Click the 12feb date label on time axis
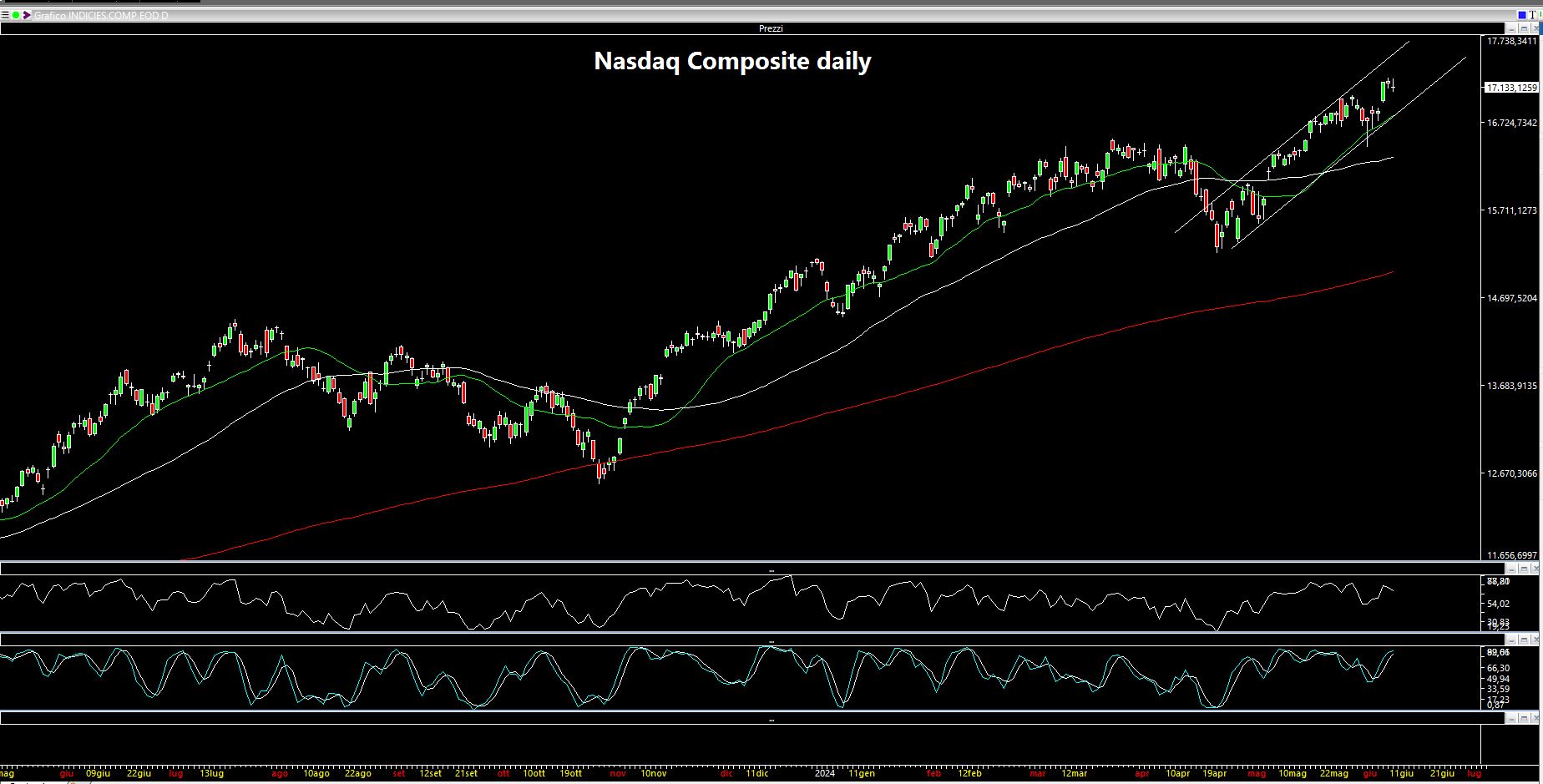 click(x=969, y=773)
